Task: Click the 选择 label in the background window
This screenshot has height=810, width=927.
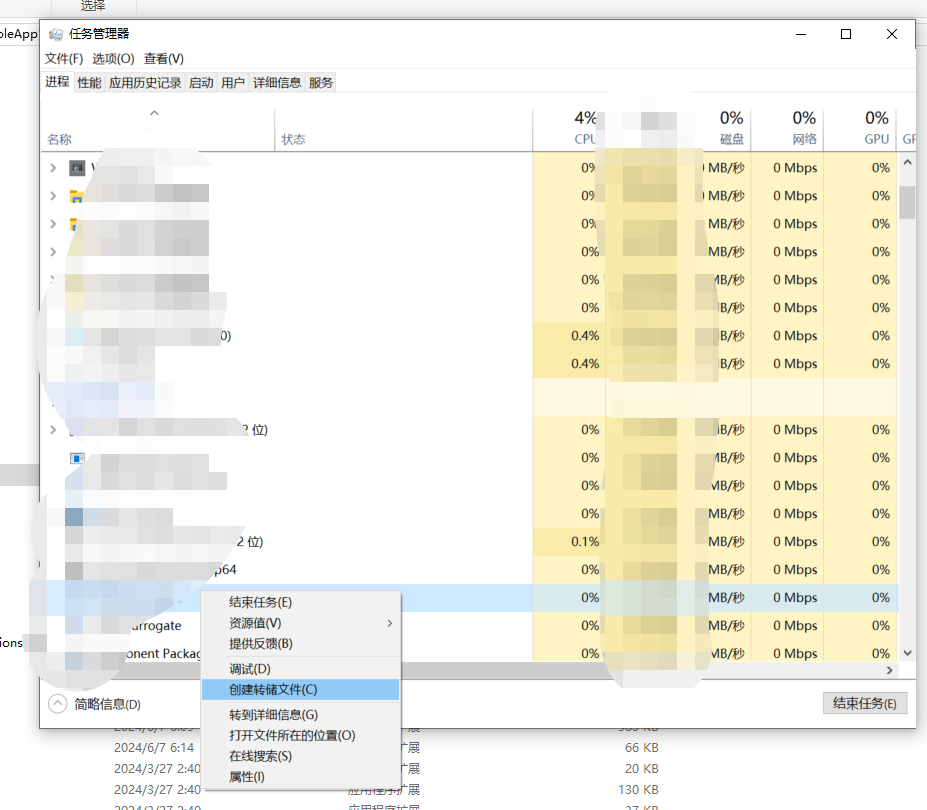Action: 93,6
